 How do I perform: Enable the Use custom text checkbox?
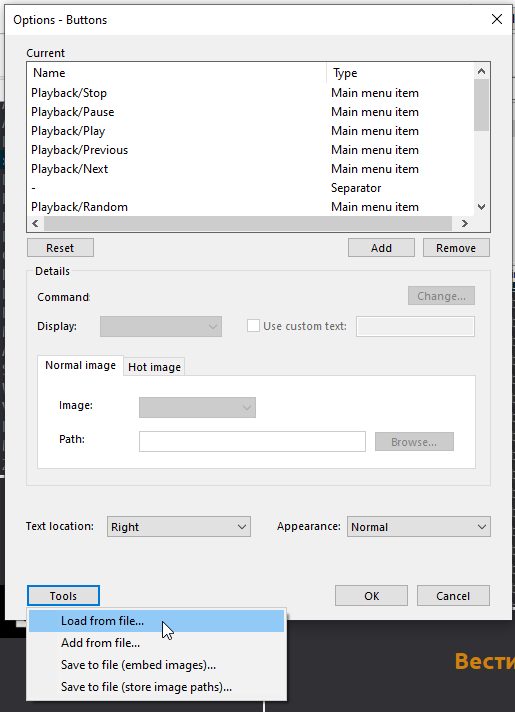(253, 326)
